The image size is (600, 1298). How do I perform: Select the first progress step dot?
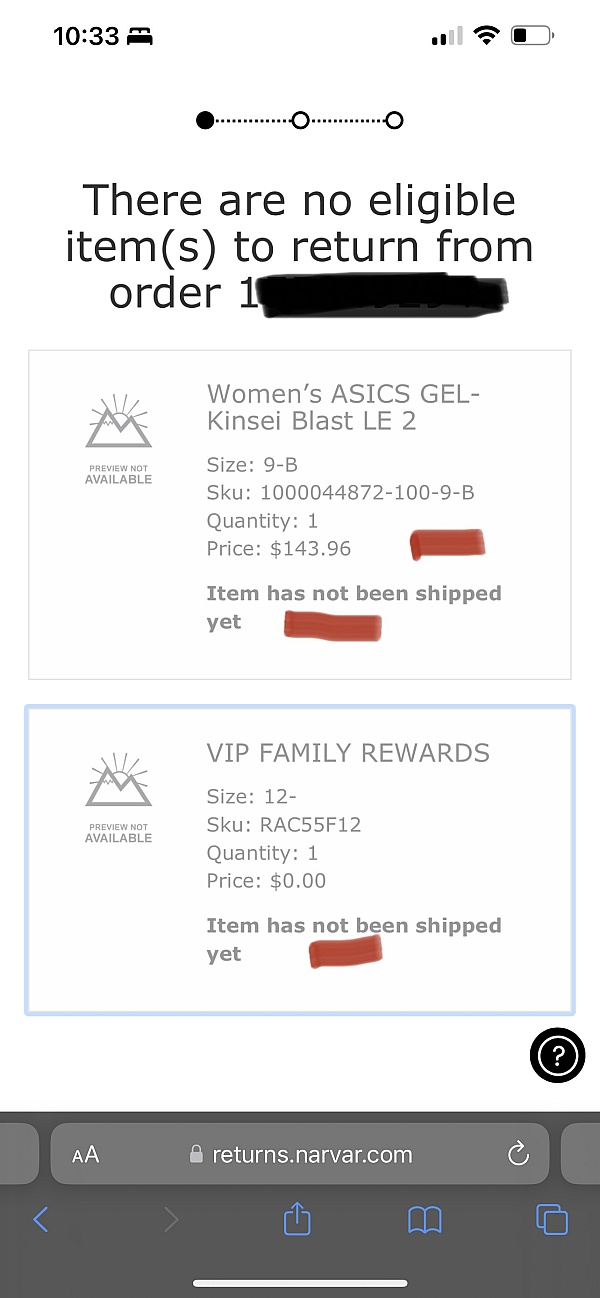click(205, 120)
